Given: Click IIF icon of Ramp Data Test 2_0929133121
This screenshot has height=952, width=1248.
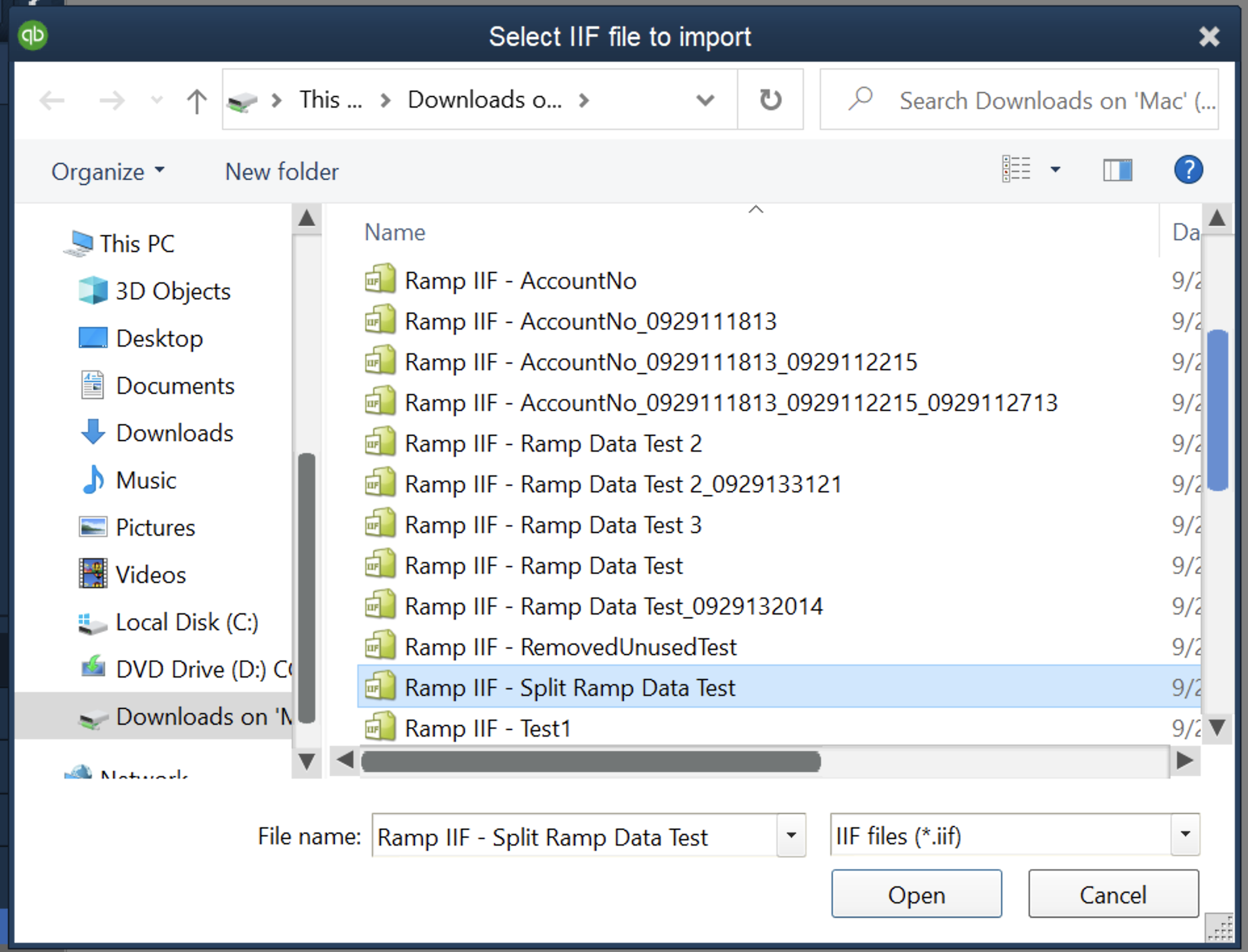Looking at the screenshot, I should [x=380, y=483].
